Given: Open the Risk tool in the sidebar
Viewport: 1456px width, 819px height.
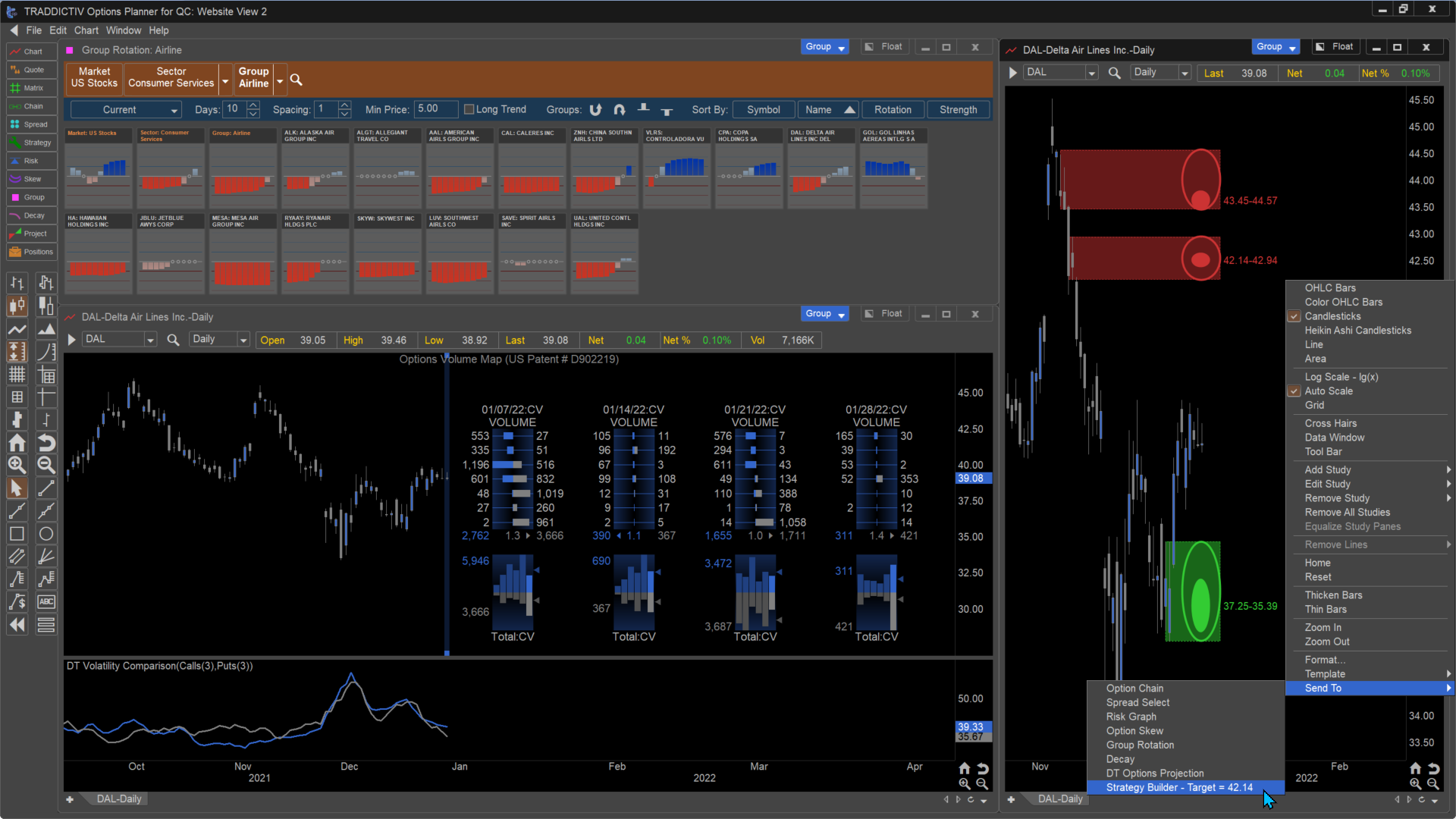Looking at the screenshot, I should click(32, 161).
